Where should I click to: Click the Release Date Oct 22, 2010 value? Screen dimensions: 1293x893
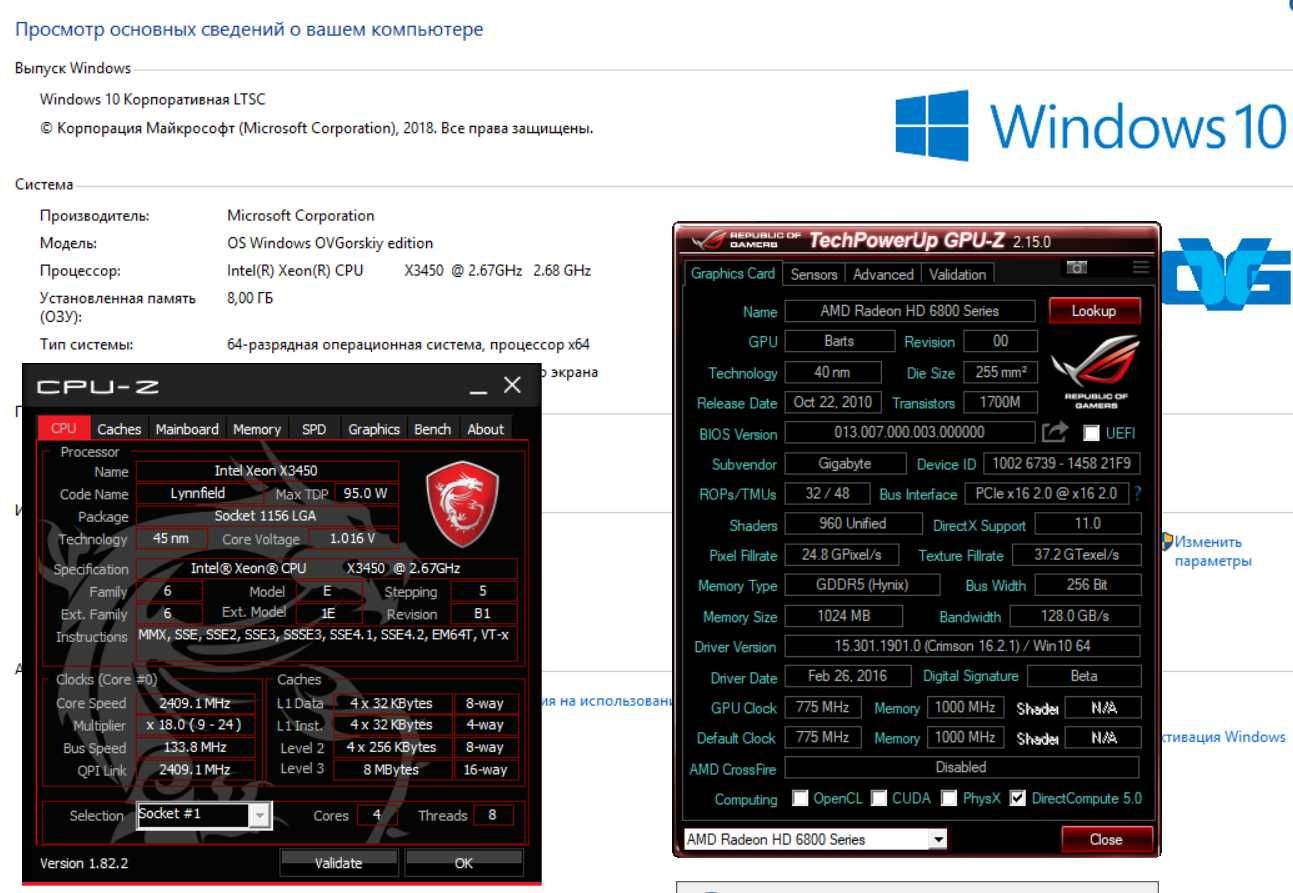coord(833,403)
